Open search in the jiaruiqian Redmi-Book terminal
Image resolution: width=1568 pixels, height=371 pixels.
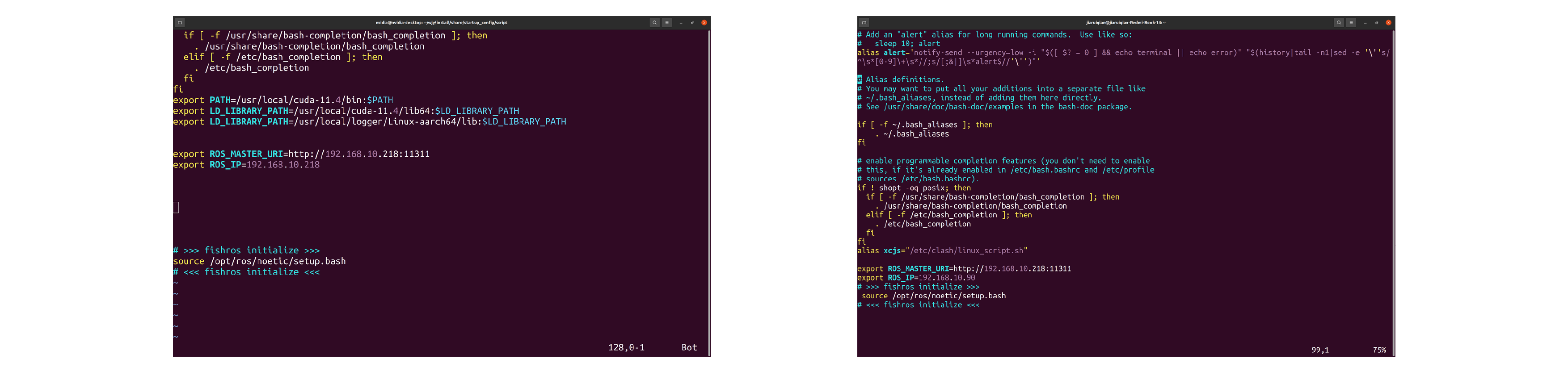(x=1339, y=22)
